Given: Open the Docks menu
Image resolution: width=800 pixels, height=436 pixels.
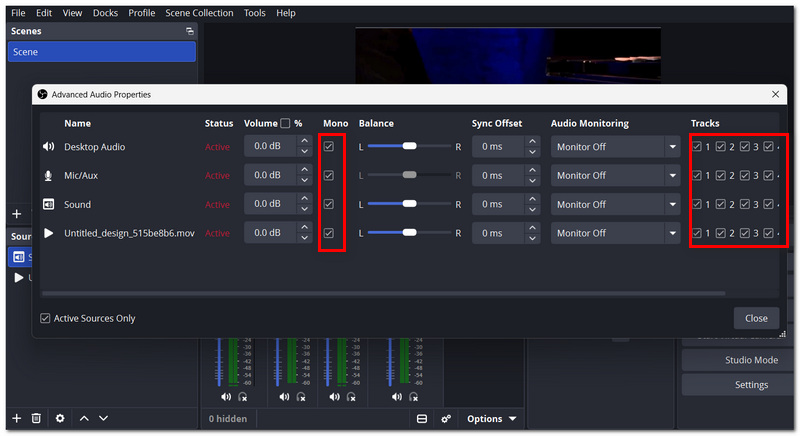Looking at the screenshot, I should 105,13.
